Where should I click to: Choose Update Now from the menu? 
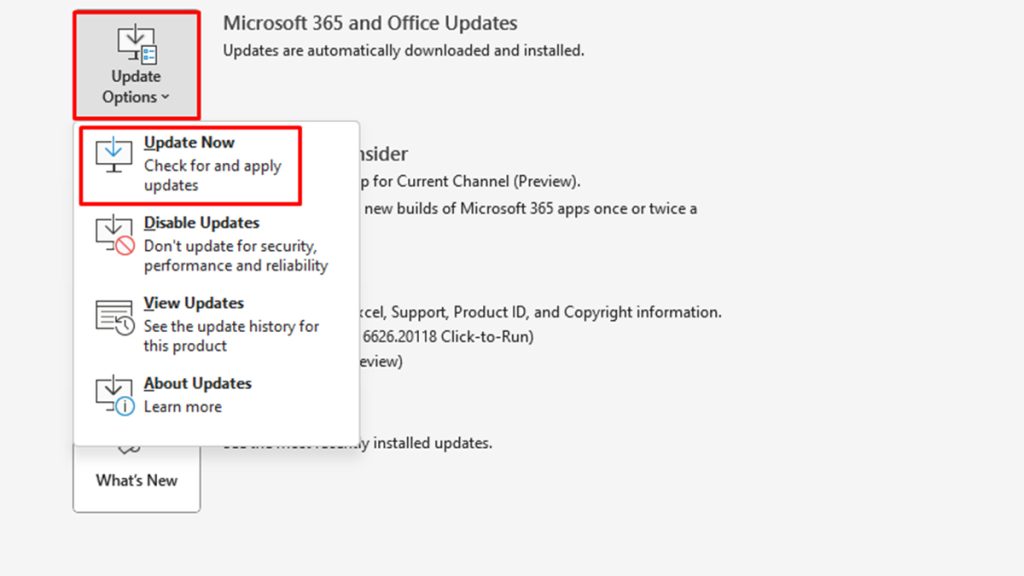point(189,142)
